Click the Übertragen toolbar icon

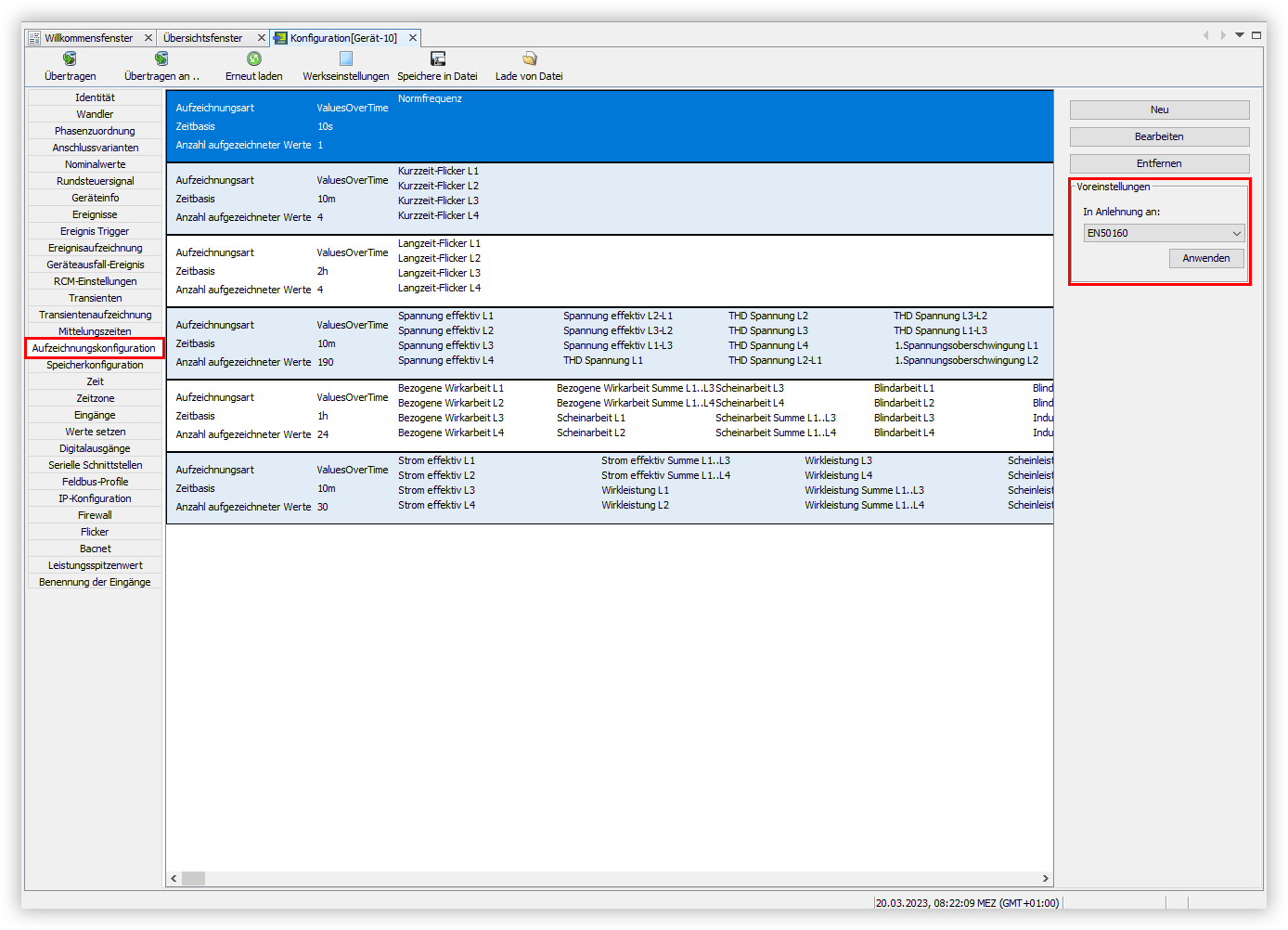pyautogui.click(x=70, y=59)
